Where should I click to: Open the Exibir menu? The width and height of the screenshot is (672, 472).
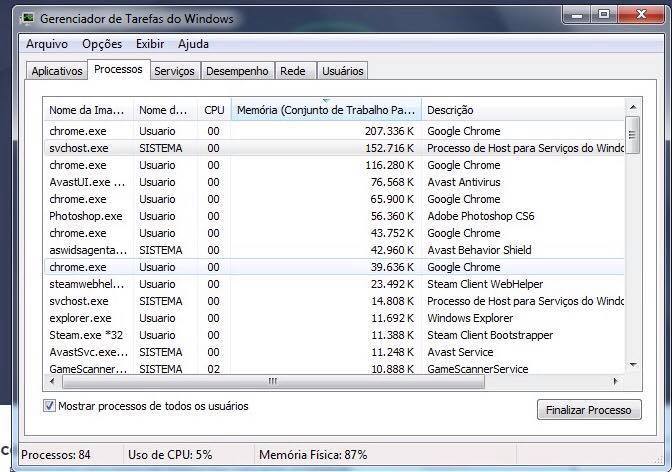tap(150, 44)
